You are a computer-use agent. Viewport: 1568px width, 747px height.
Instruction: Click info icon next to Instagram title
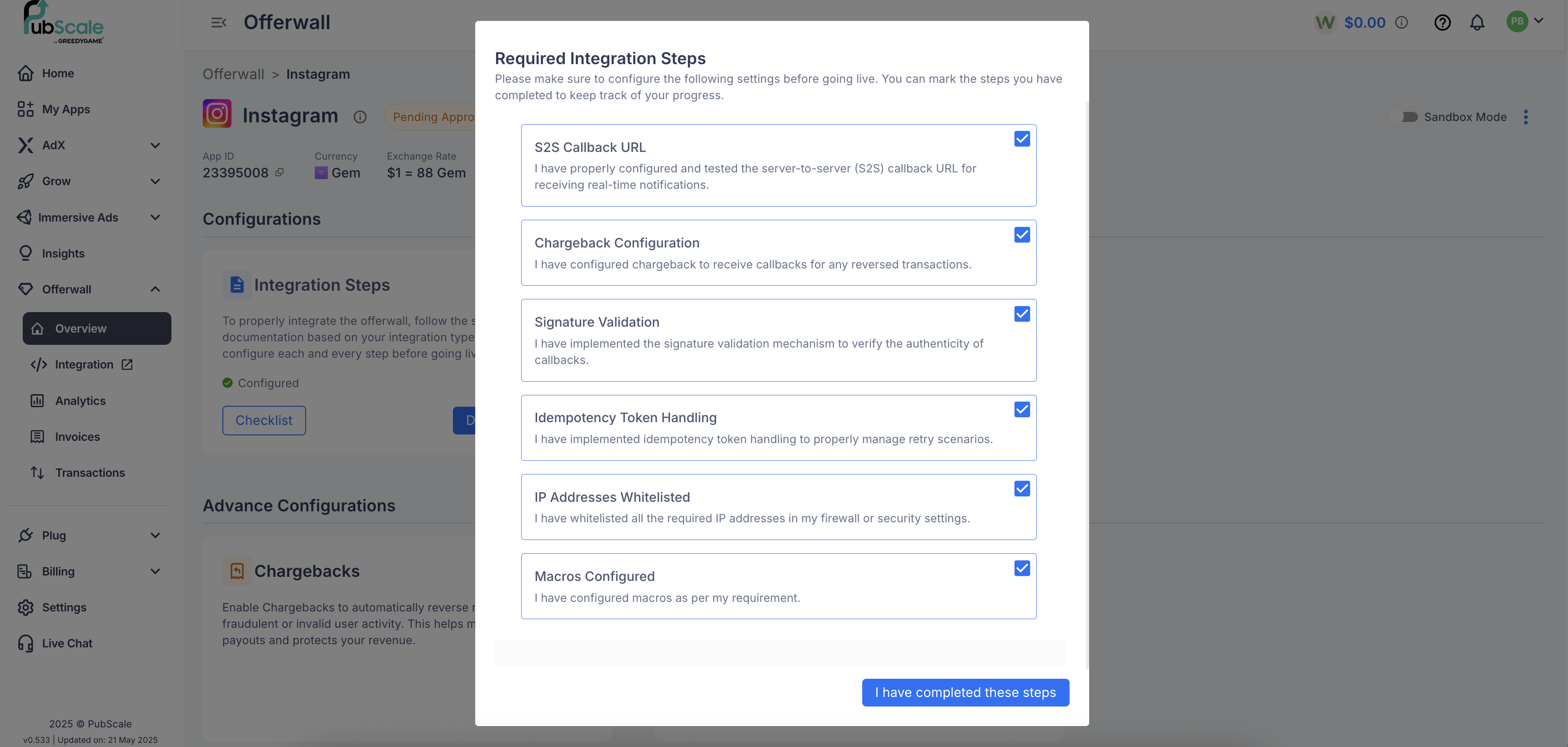pos(360,117)
